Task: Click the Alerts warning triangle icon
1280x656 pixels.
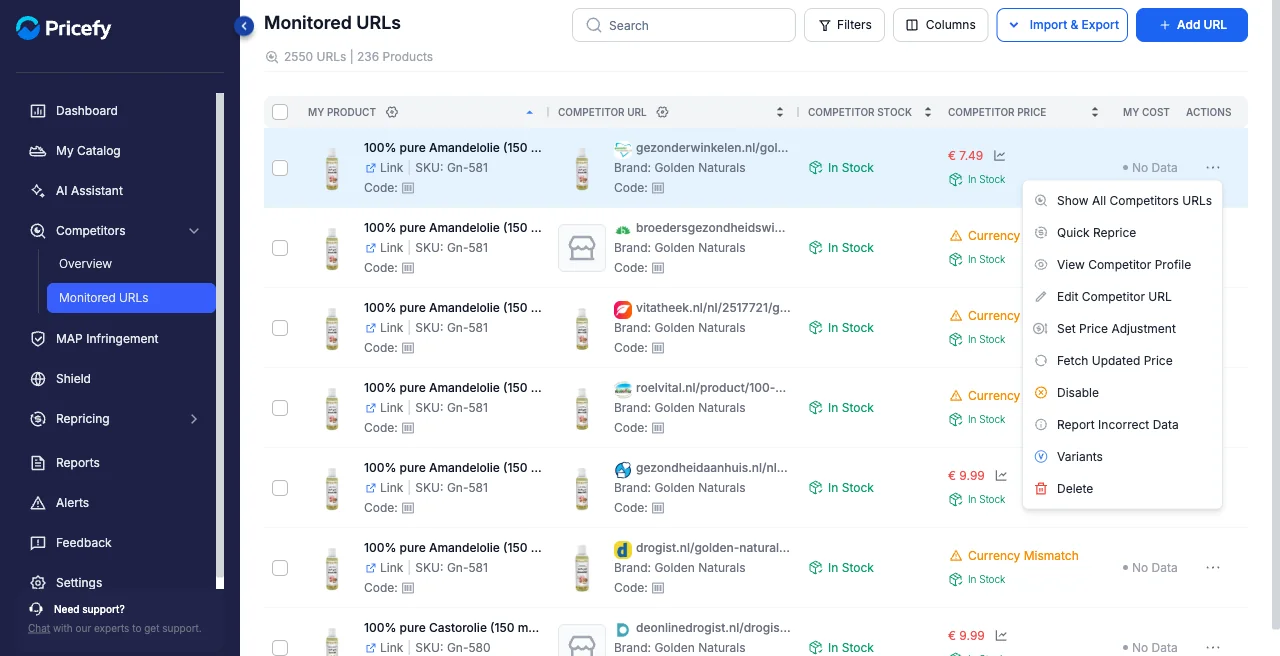Action: 38,503
